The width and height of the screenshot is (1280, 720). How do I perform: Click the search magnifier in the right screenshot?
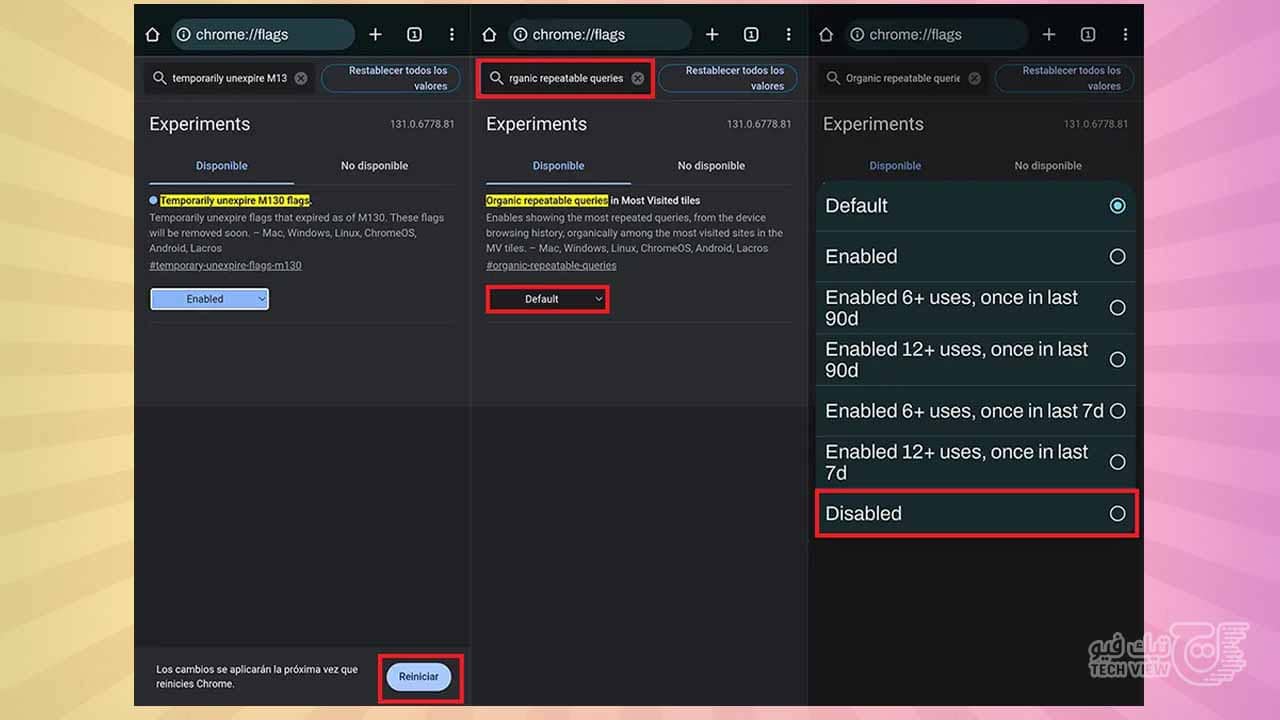click(x=833, y=78)
